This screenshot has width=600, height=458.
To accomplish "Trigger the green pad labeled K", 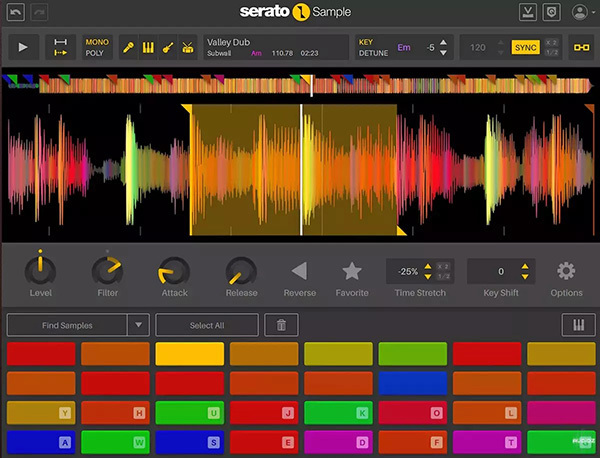I will (338, 412).
